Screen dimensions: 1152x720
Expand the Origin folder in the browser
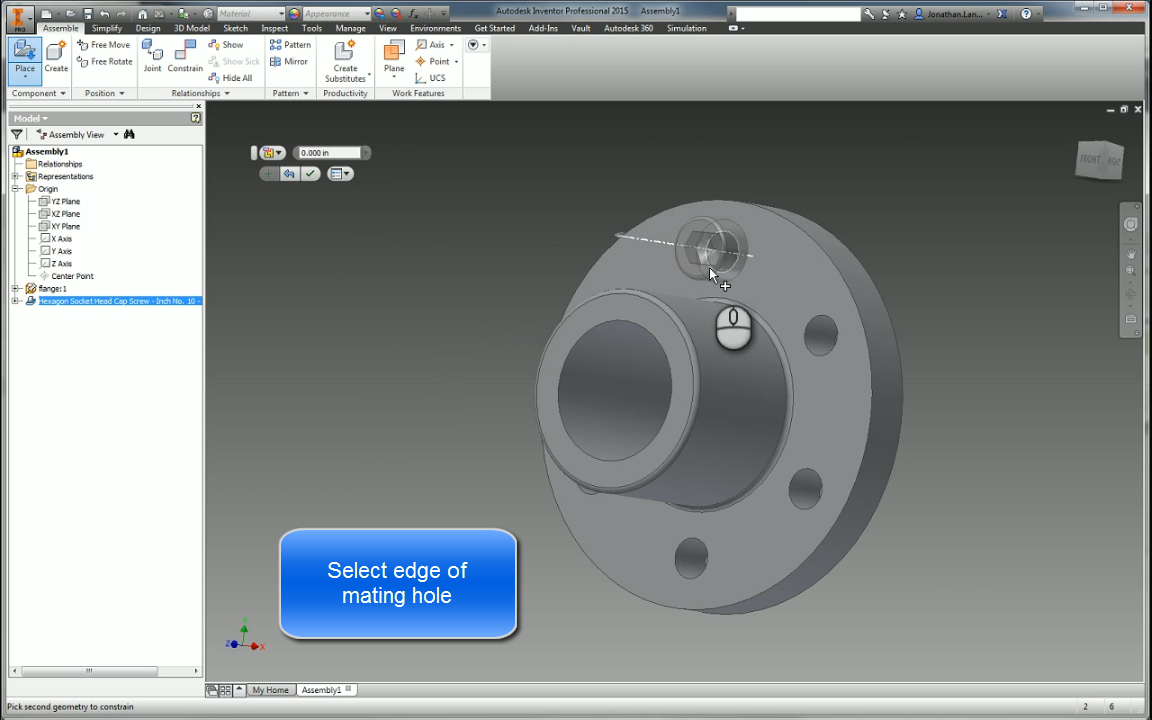(15, 188)
